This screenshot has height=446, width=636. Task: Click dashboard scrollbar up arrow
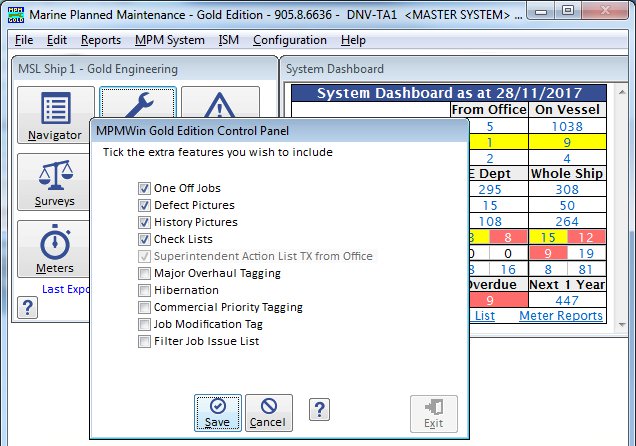(x=622, y=92)
